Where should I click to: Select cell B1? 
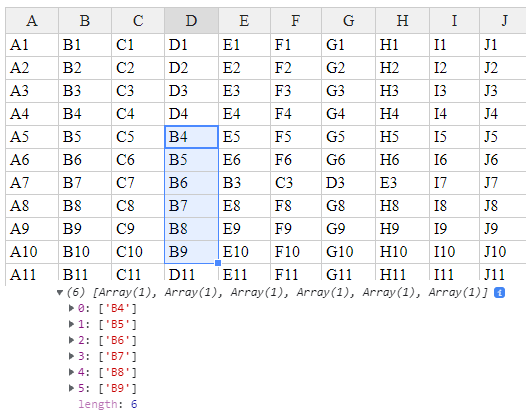pyautogui.click(x=85, y=45)
